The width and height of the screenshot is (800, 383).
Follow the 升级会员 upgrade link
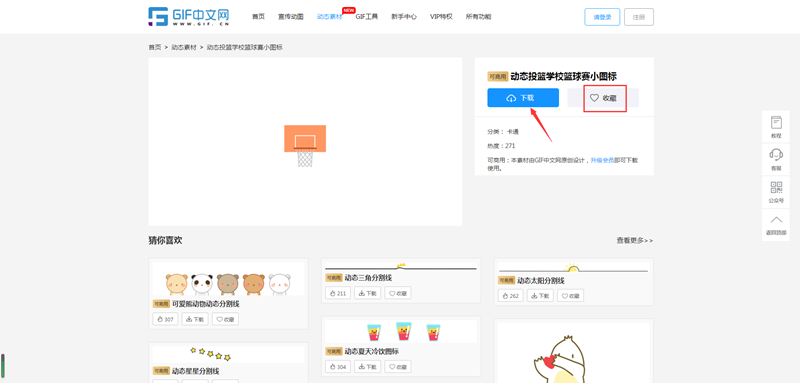[603, 160]
